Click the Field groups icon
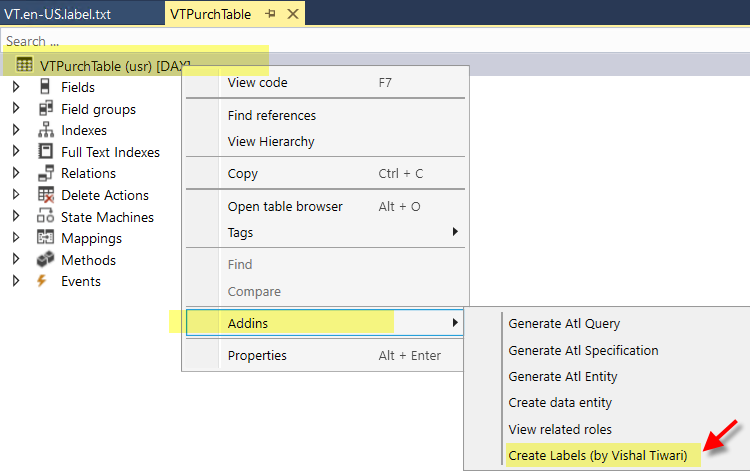Viewport: 750px width, 471px height. (46, 108)
